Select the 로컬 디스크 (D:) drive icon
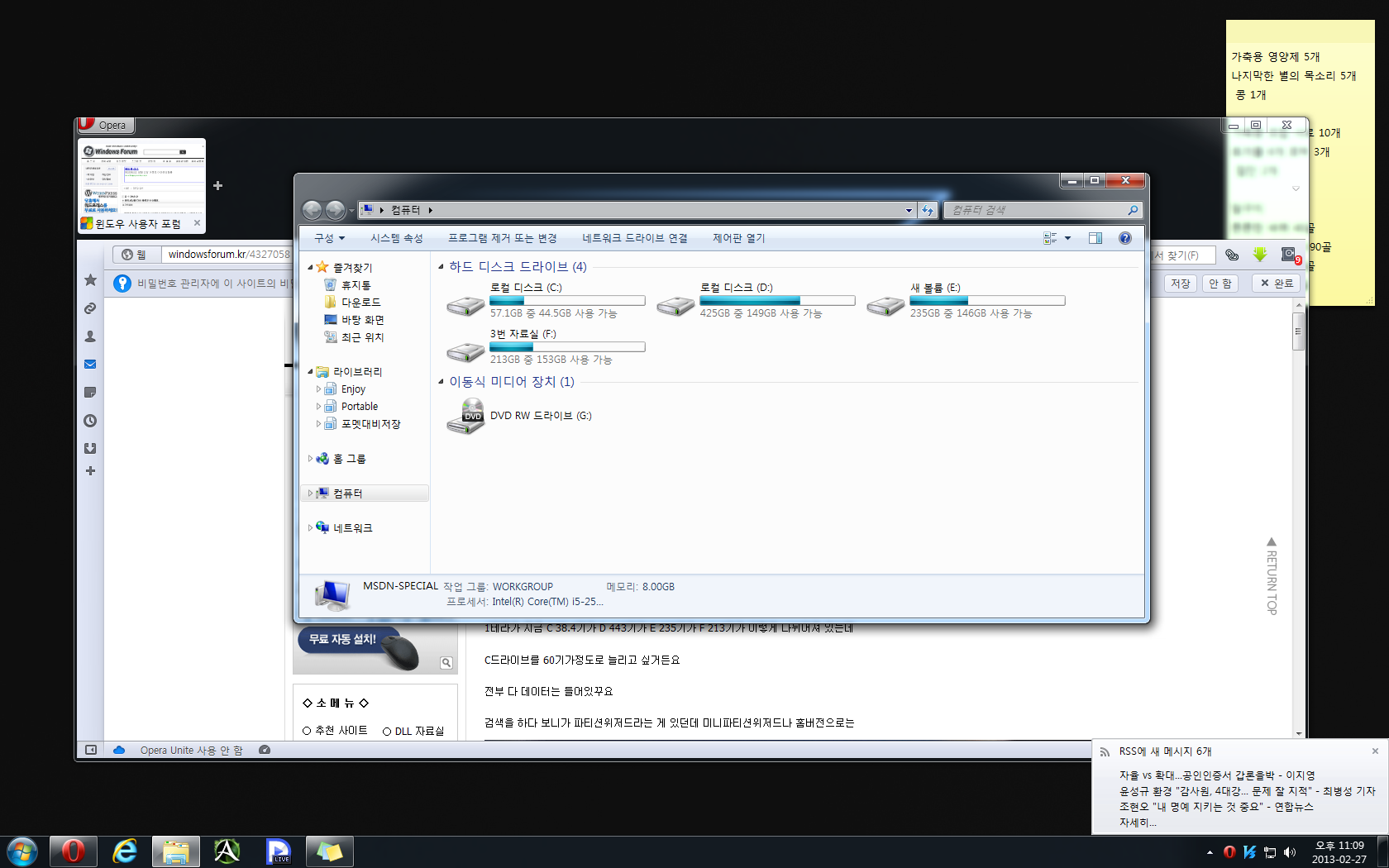 pos(675,306)
